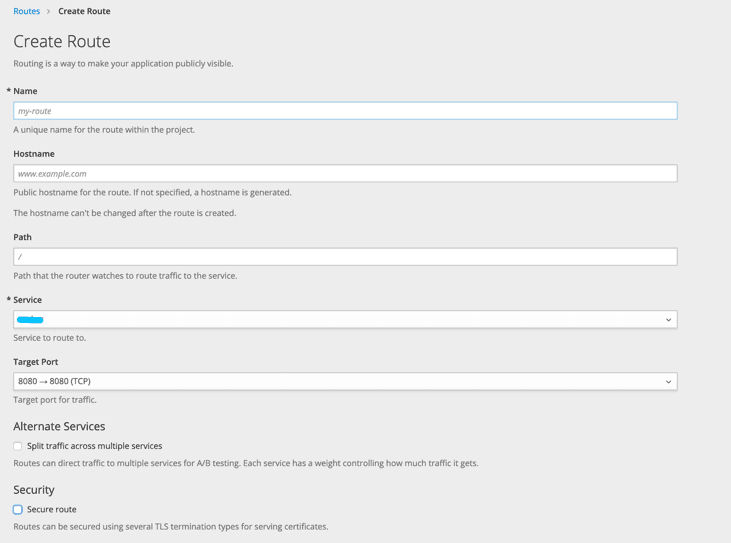Tick the Secure route checkbox

pos(18,509)
